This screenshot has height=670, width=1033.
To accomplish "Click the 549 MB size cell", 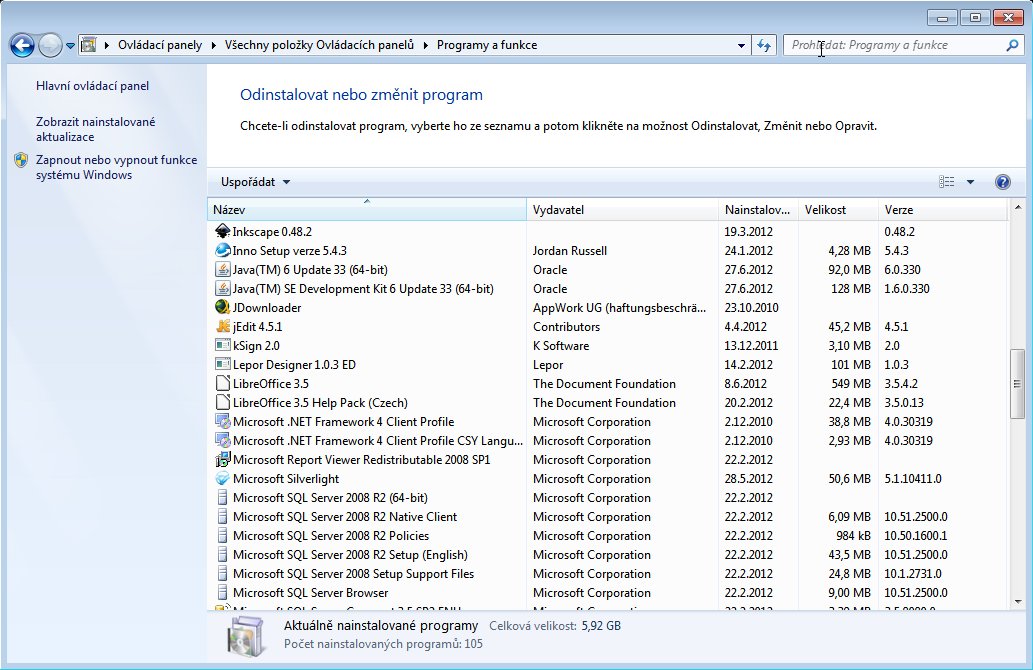I will click(x=851, y=384).
